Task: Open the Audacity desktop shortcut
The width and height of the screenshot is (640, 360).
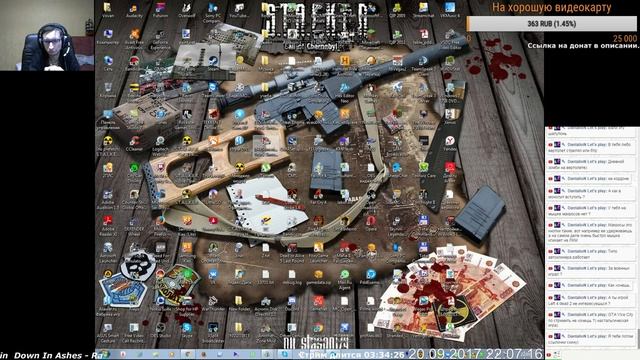Action: tap(134, 11)
